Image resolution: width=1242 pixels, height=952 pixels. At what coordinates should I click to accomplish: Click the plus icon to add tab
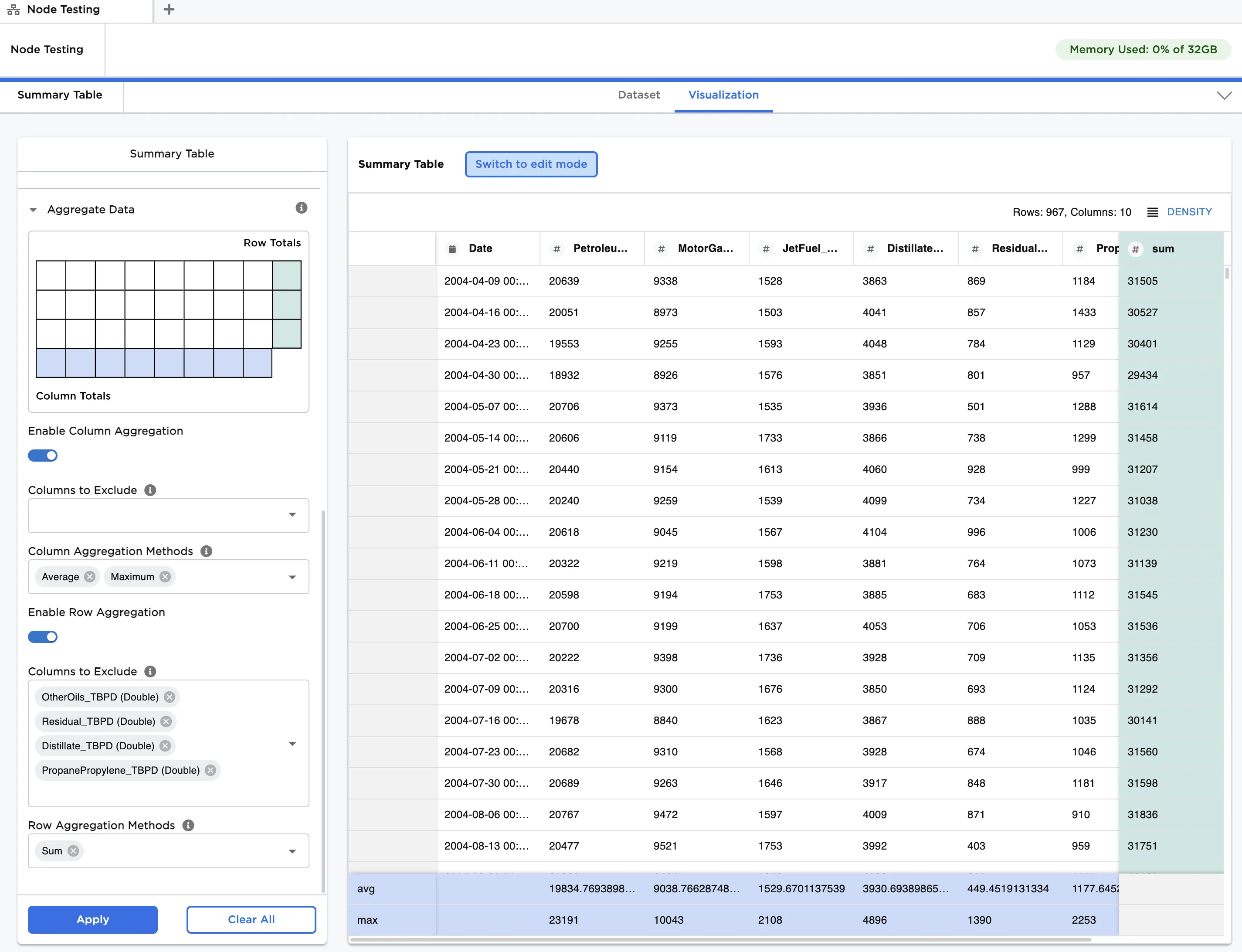169,10
